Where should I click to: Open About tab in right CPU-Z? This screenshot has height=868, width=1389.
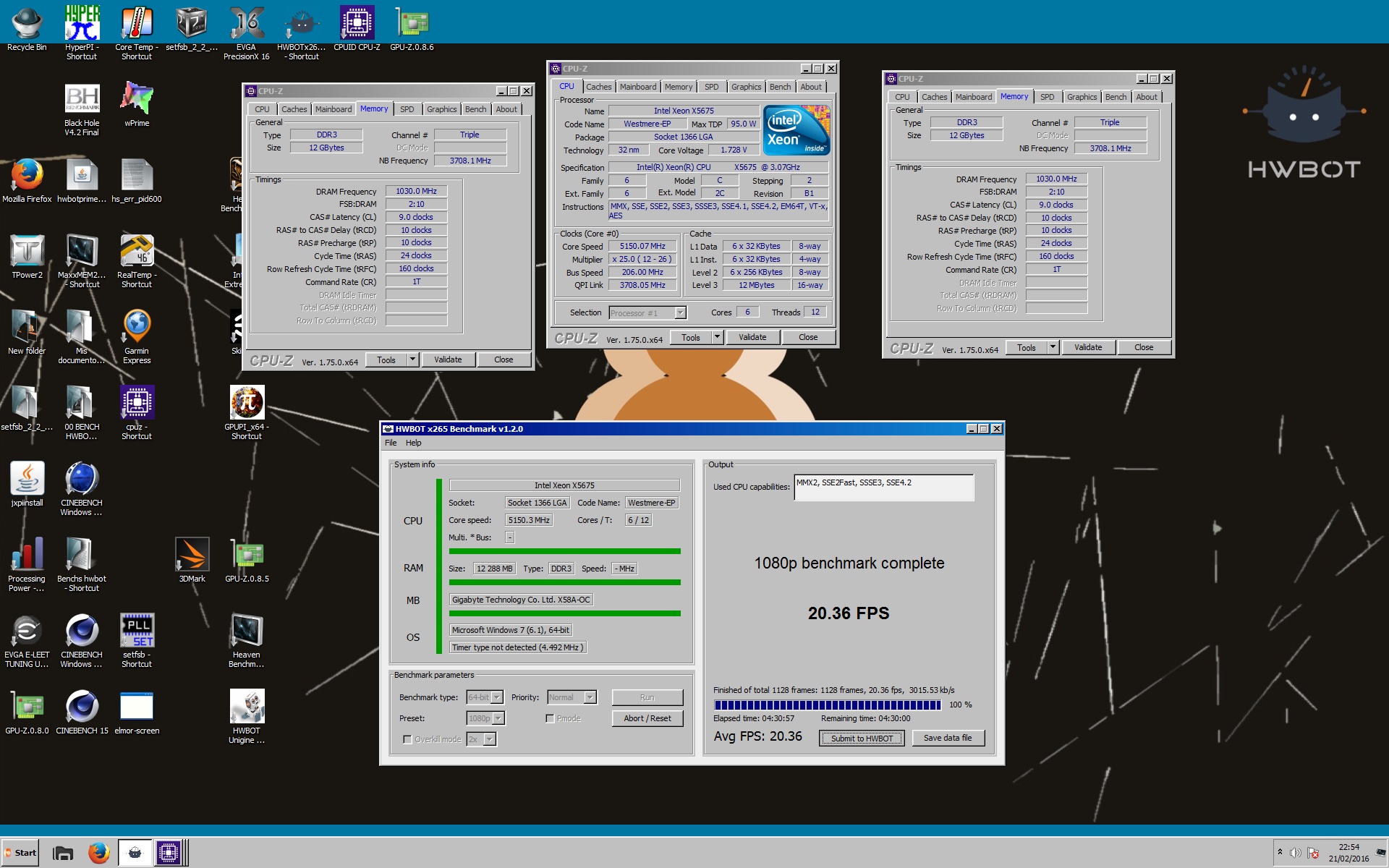(x=1147, y=97)
